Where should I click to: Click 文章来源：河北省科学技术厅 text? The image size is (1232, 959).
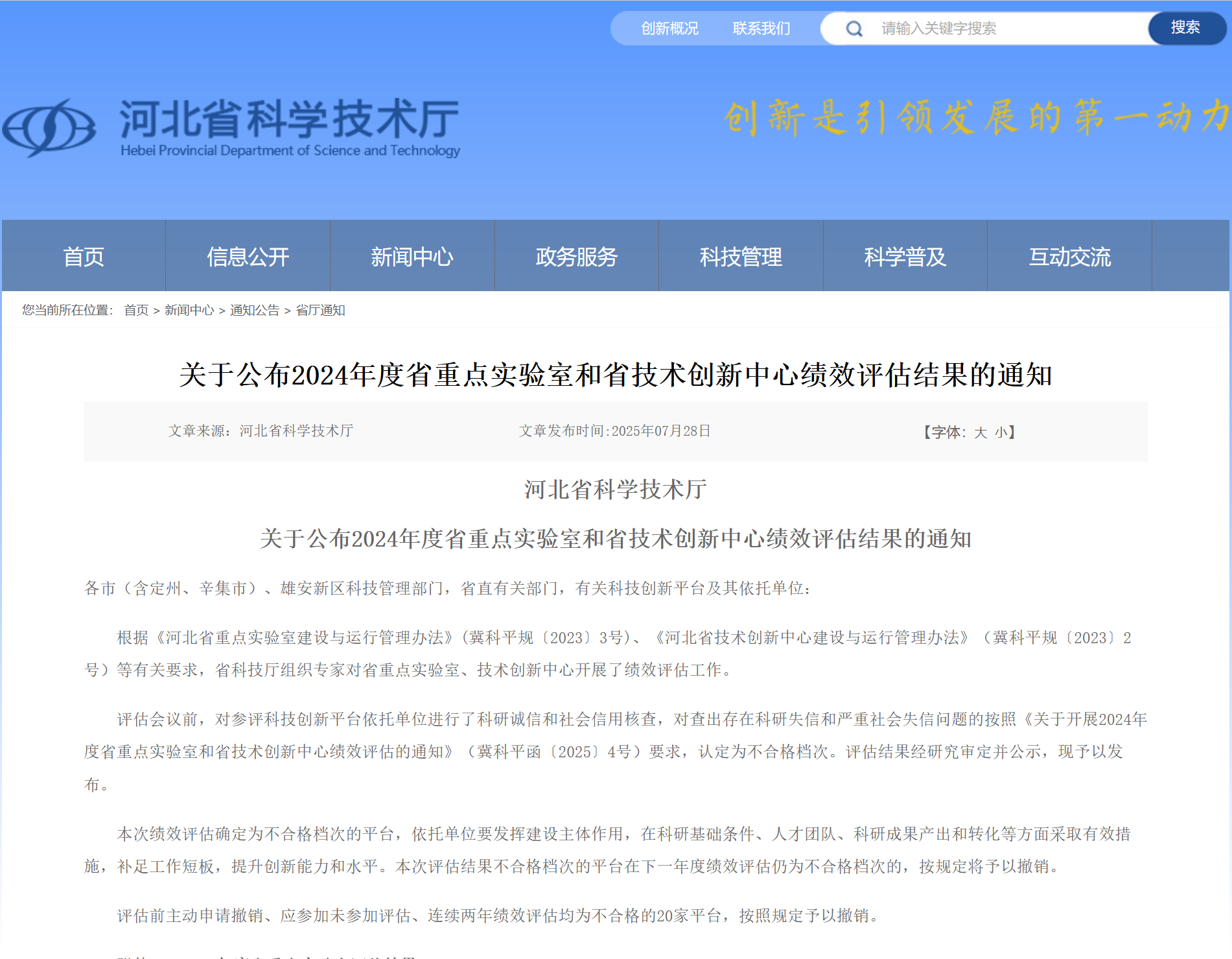coord(261,431)
